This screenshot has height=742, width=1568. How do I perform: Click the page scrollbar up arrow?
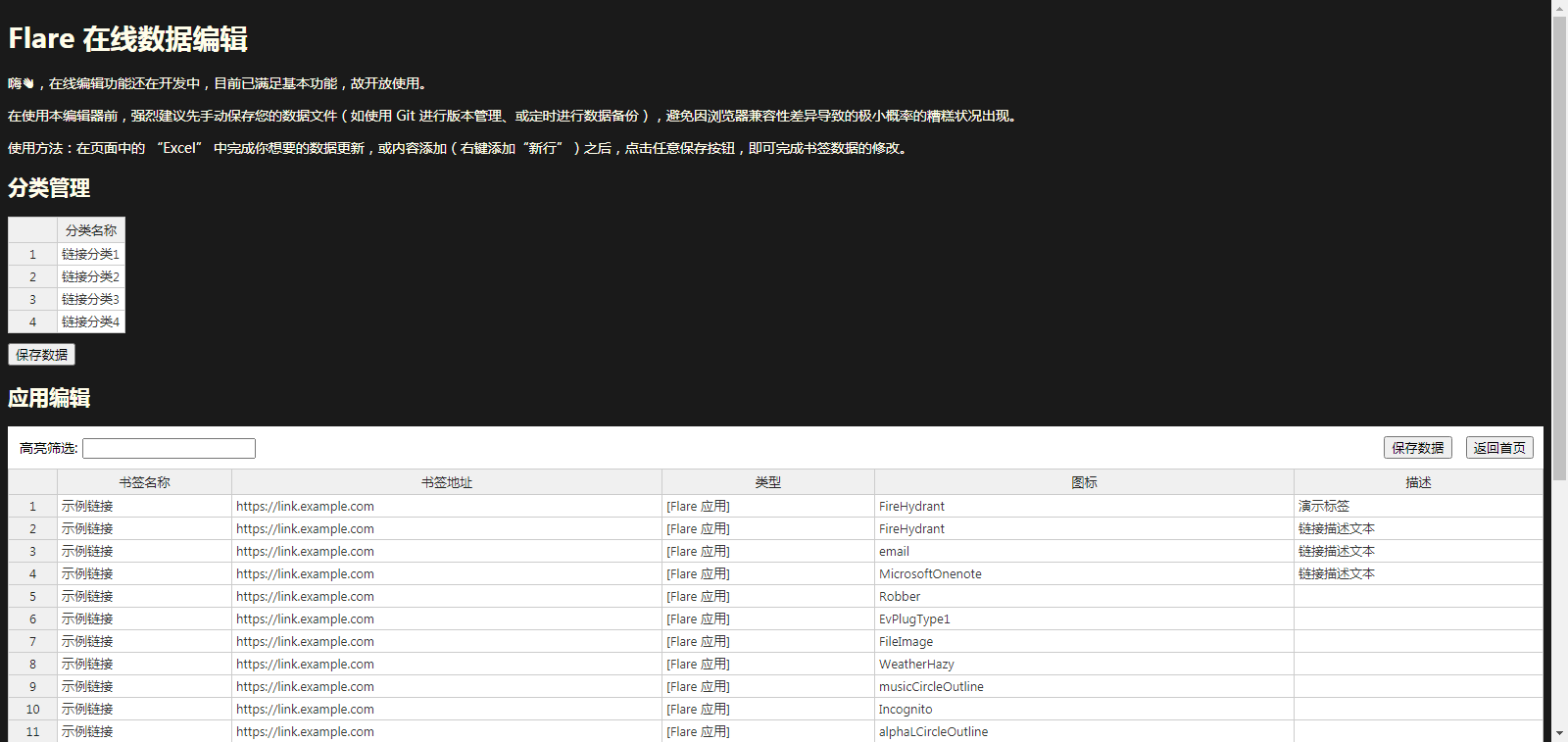[1559, 8]
